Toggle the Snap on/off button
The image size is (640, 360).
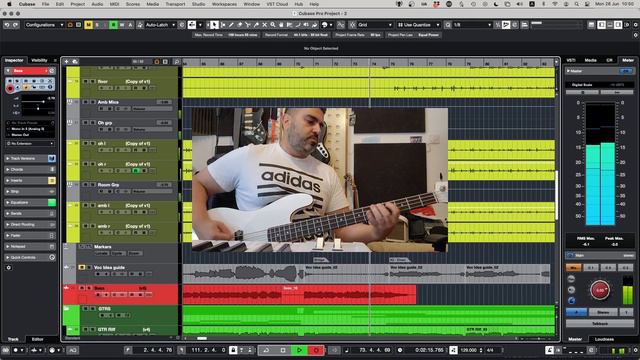(352, 25)
